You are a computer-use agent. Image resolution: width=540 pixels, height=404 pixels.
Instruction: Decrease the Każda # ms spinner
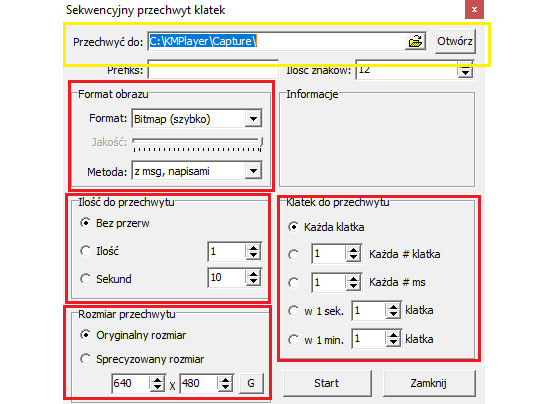click(x=353, y=287)
